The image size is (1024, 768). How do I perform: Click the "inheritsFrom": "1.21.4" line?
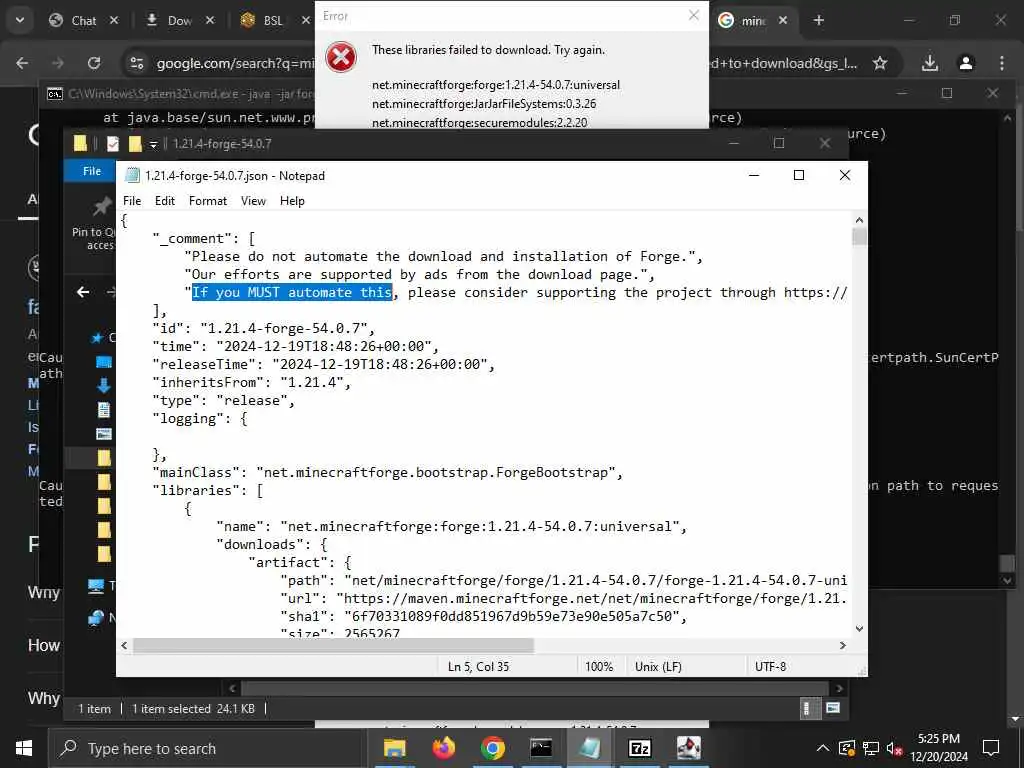point(251,383)
